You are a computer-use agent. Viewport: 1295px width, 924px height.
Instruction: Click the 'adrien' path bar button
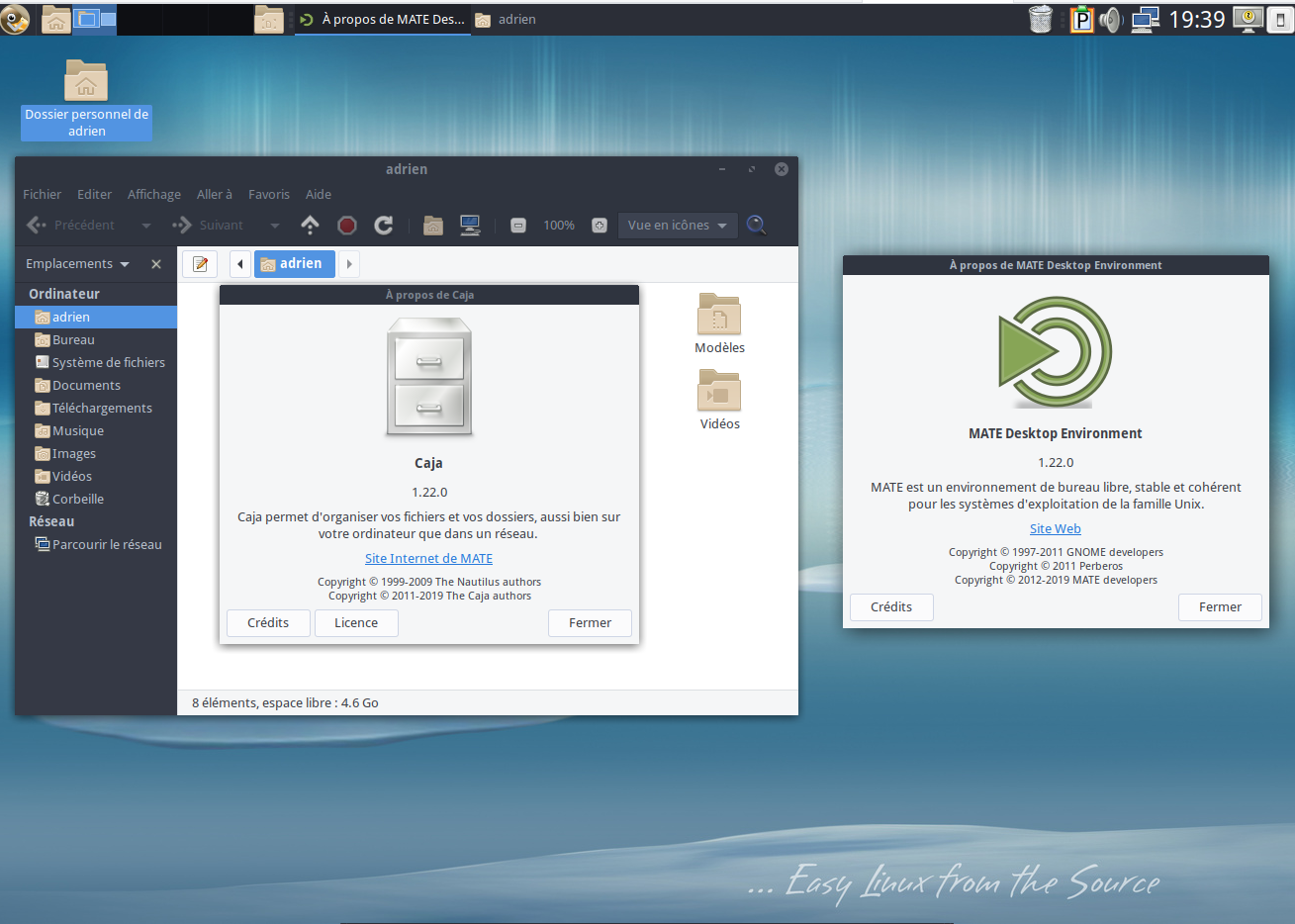coord(295,264)
